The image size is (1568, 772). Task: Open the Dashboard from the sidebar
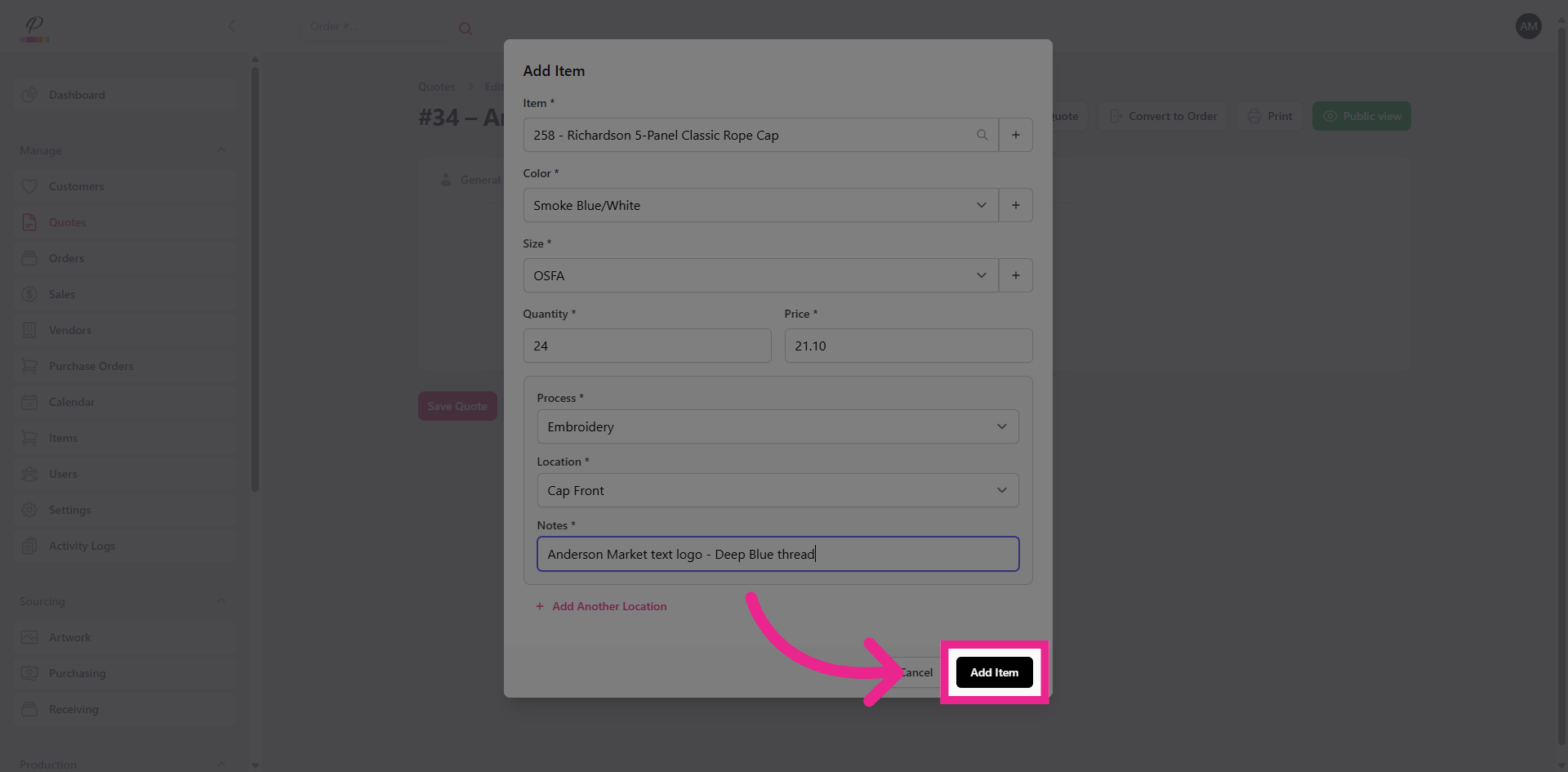click(78, 95)
